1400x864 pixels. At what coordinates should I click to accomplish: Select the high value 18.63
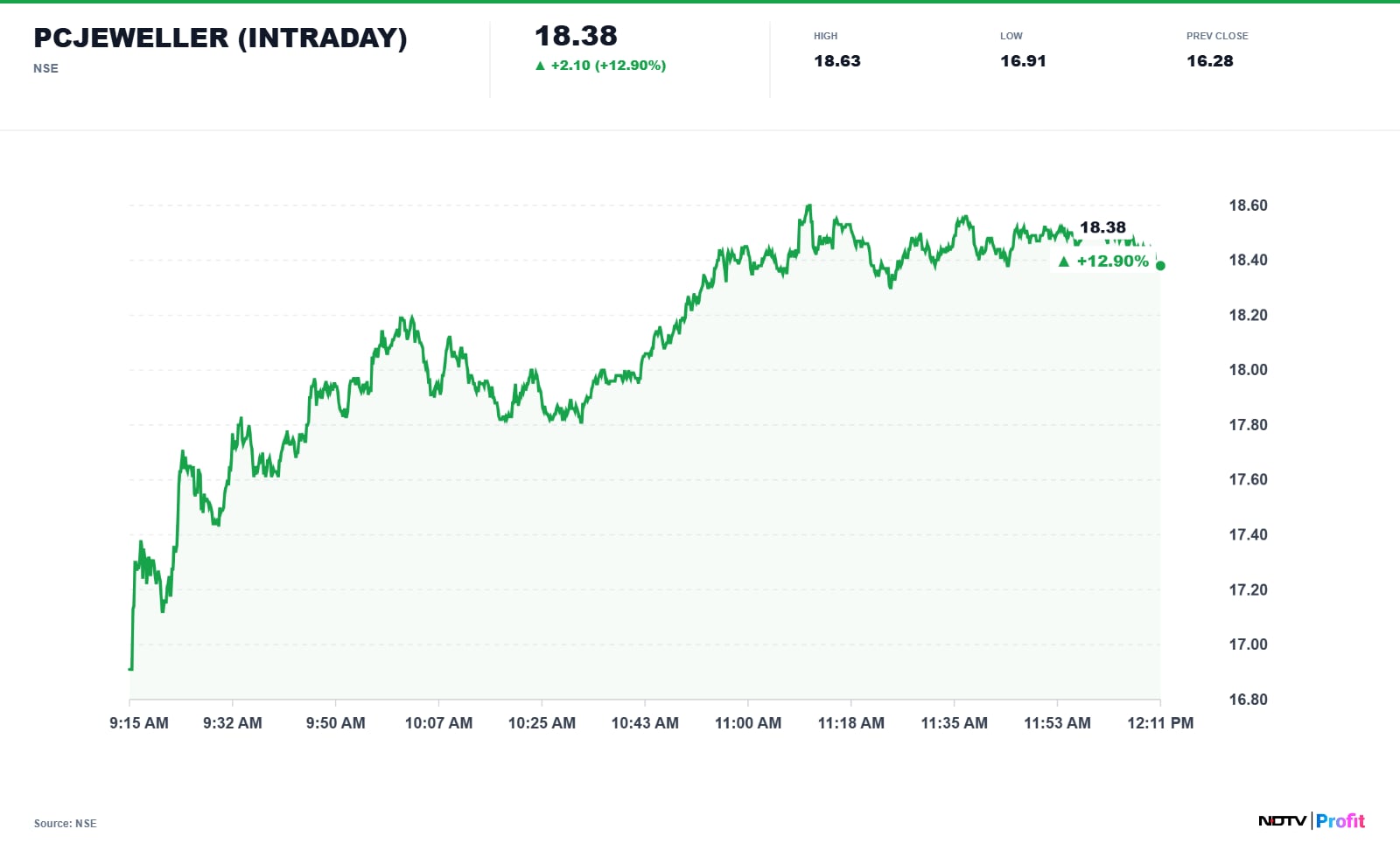click(837, 61)
